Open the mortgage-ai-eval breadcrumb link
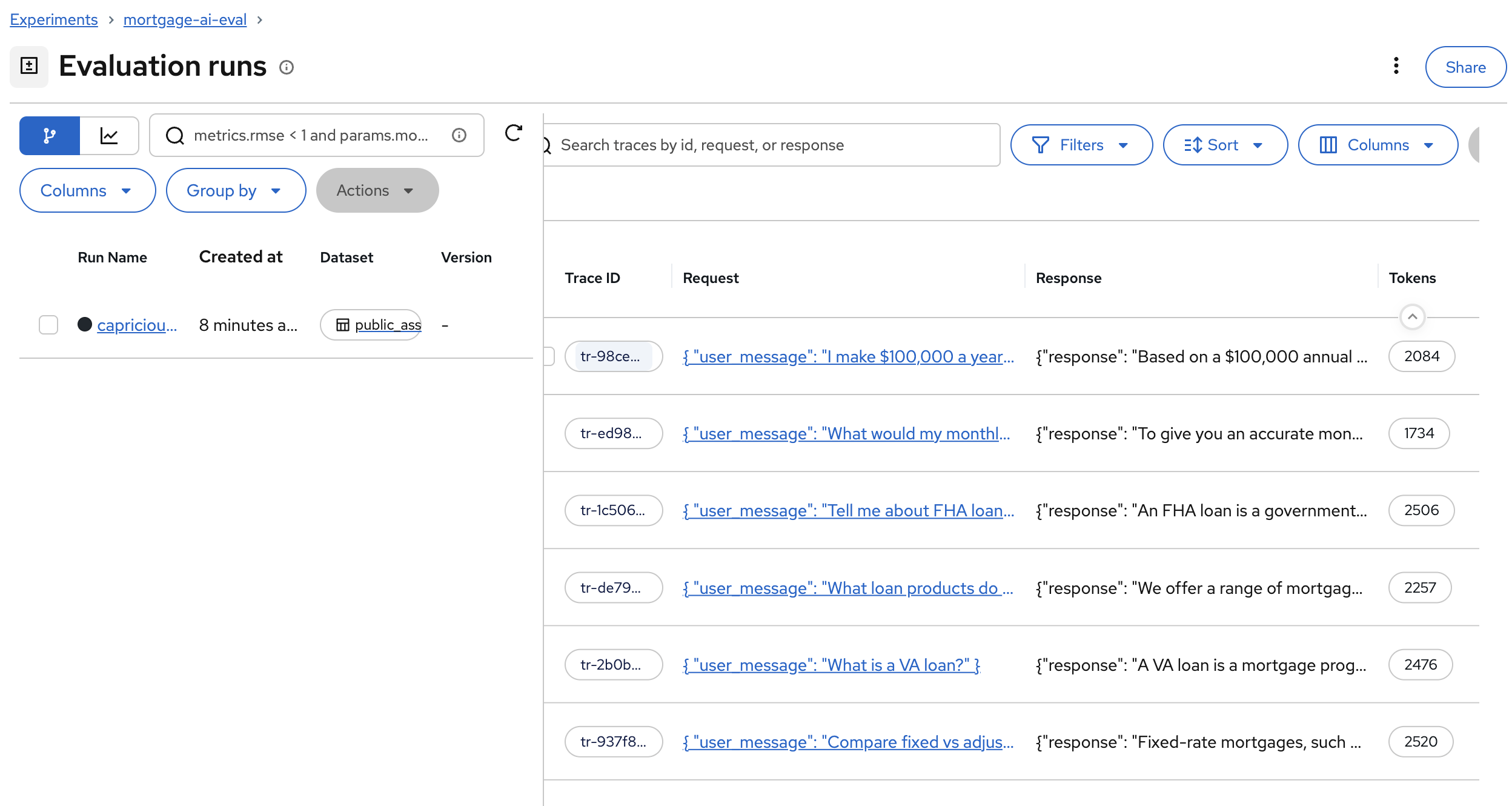The height and width of the screenshot is (806, 1512). point(185,20)
